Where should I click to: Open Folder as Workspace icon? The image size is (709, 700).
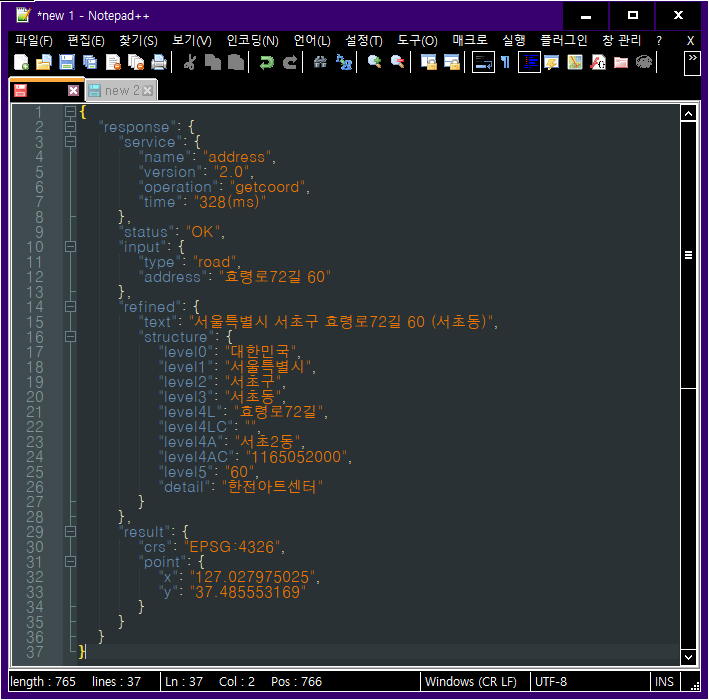click(x=621, y=62)
